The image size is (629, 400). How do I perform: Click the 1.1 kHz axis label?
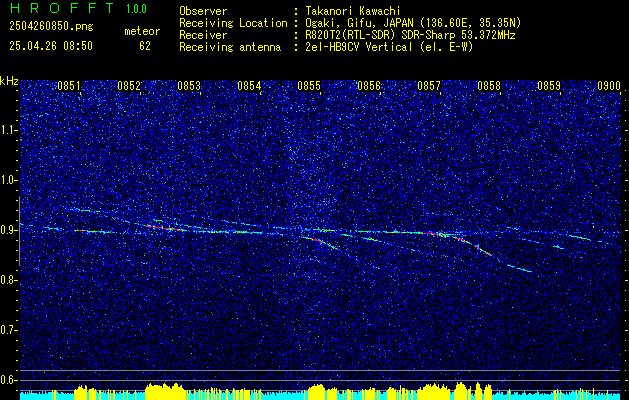click(x=9, y=130)
